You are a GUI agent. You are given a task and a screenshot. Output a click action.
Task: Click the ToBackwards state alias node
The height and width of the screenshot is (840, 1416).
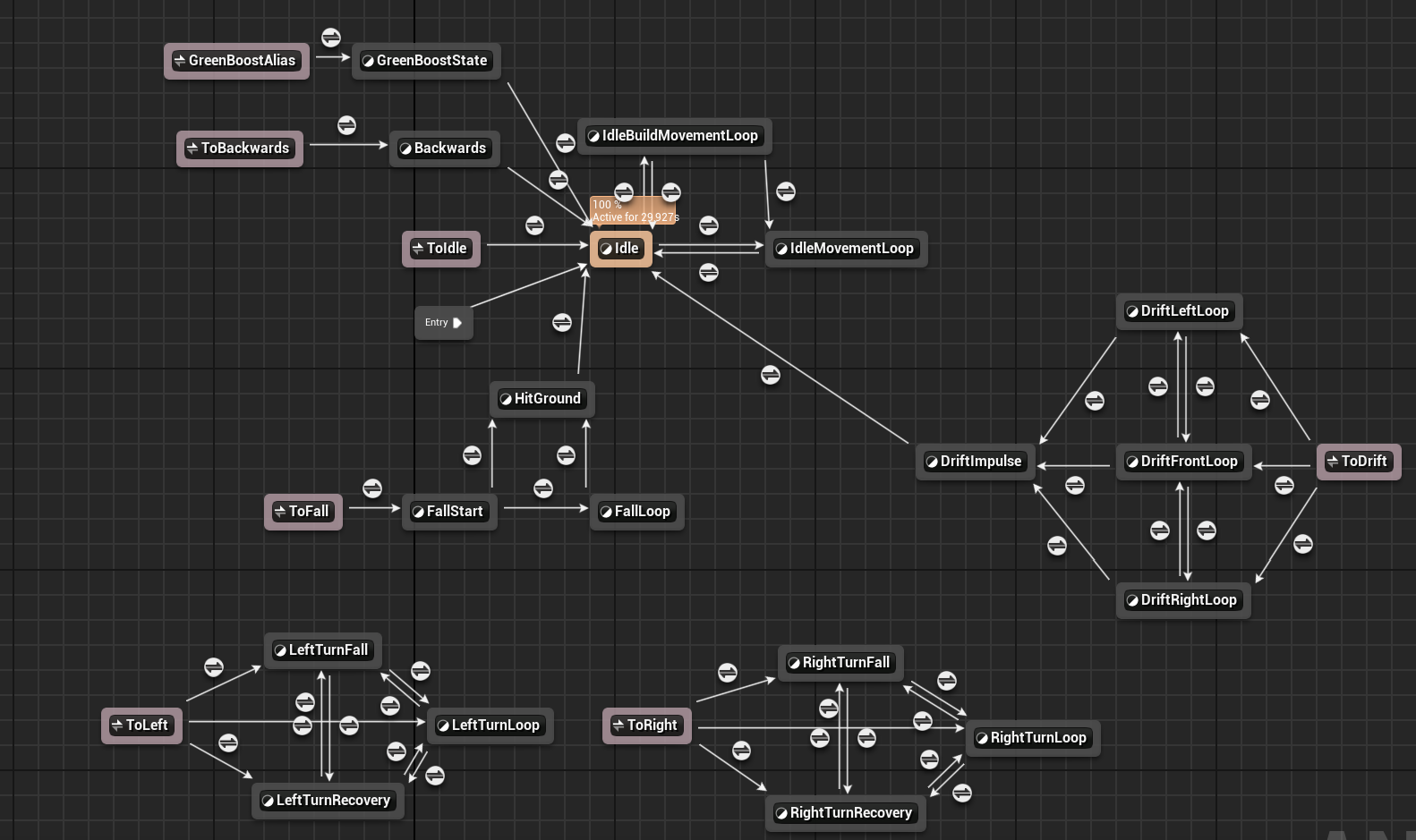240,148
